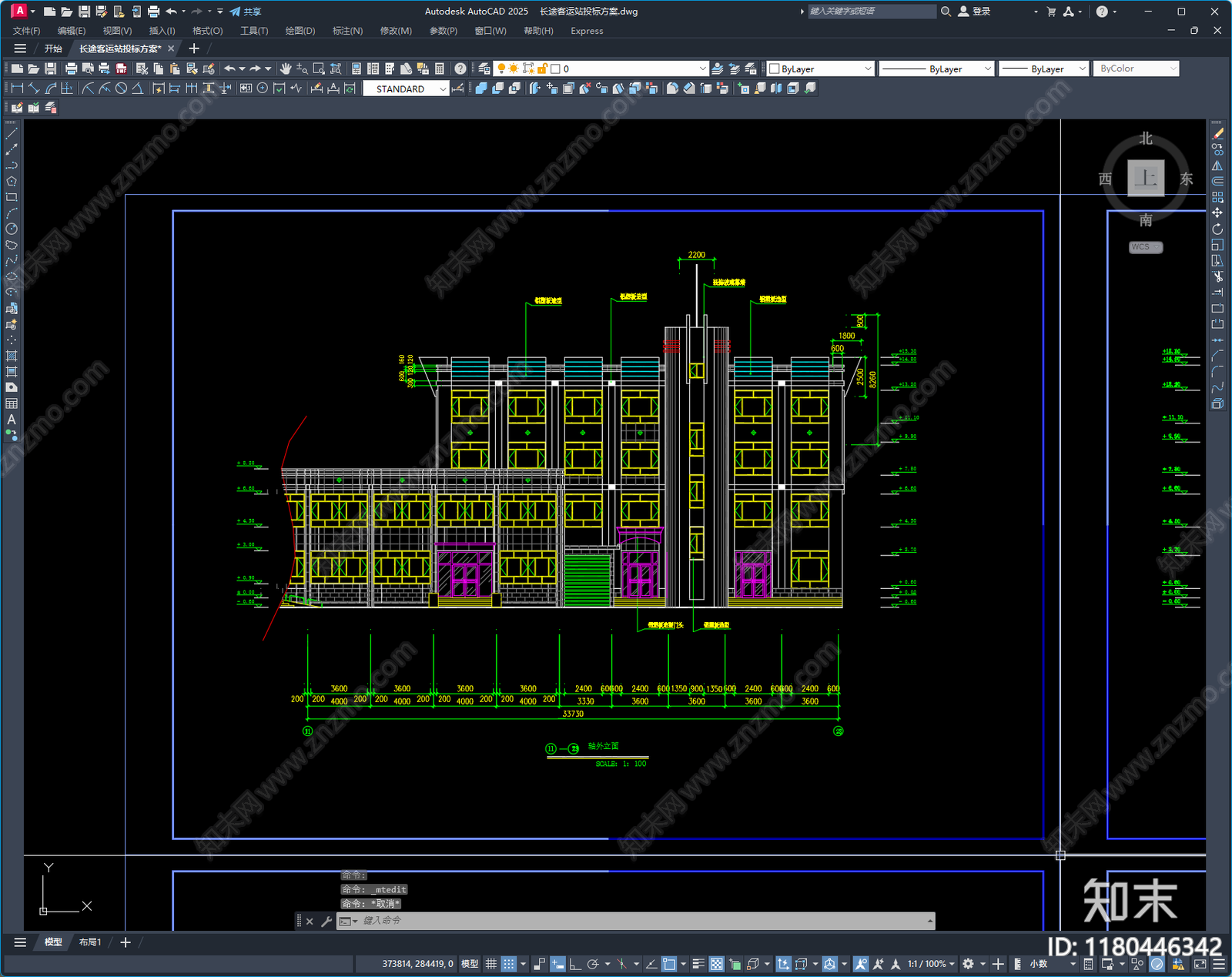The height and width of the screenshot is (977, 1232).
Task: Click the command line input field
Action: (636, 921)
